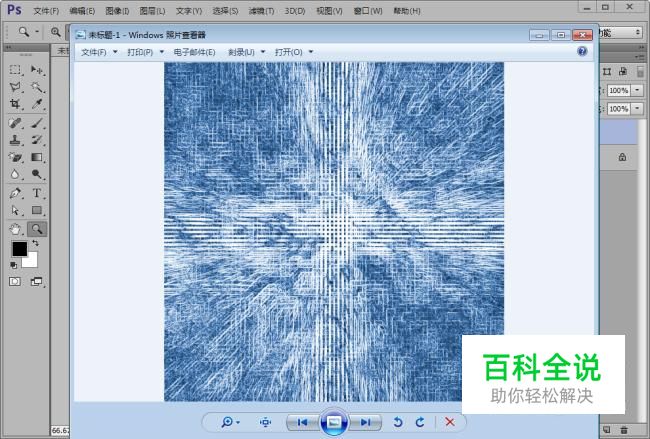Viewport: 650px width, 439px height.
Task: Open Photo Viewer help icon
Action: [x=582, y=51]
